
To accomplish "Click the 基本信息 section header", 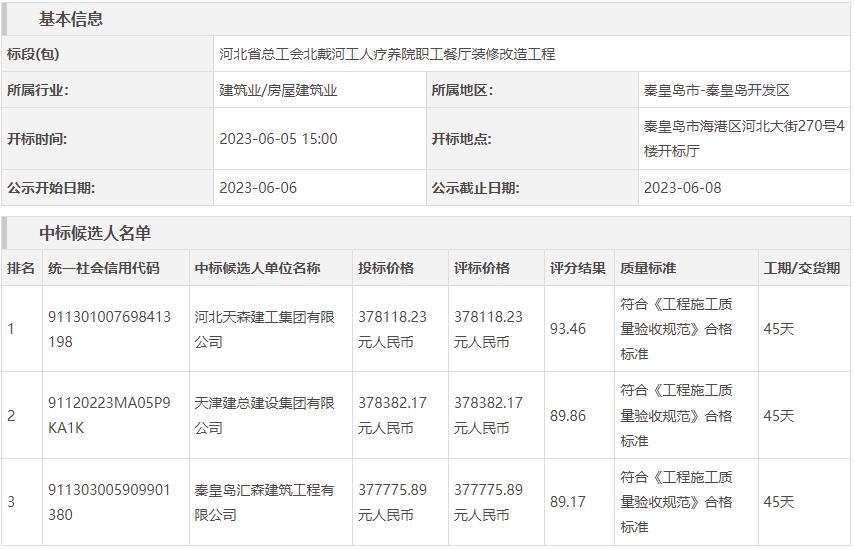I will tap(70, 19).
